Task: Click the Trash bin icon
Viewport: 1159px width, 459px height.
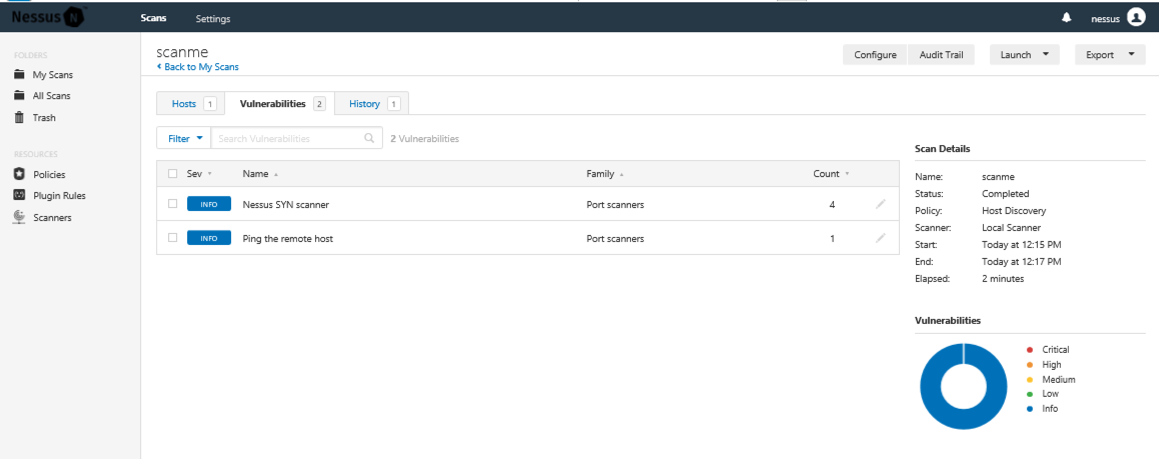Action: click(x=19, y=117)
